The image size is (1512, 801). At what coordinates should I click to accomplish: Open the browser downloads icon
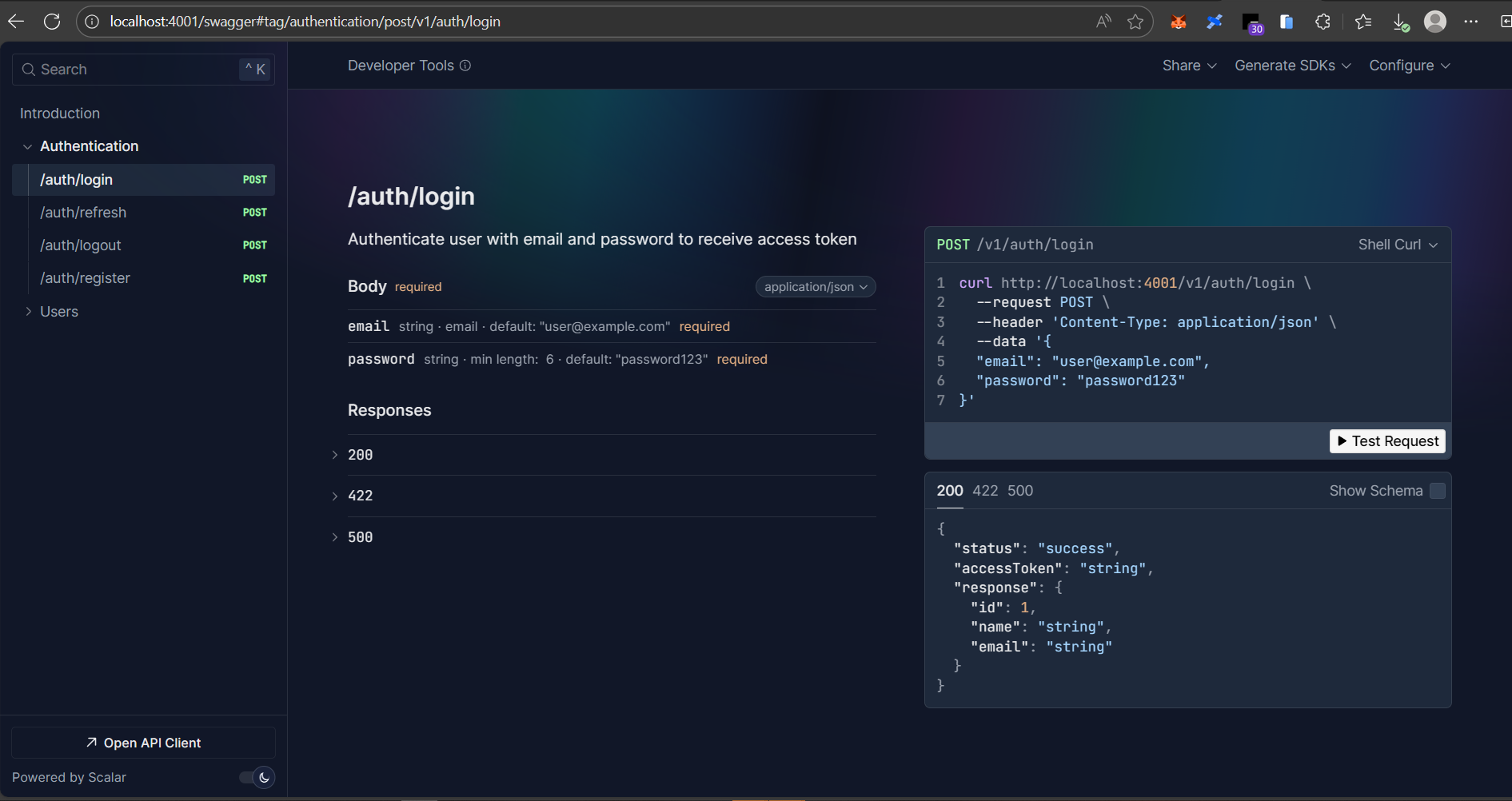[1400, 22]
